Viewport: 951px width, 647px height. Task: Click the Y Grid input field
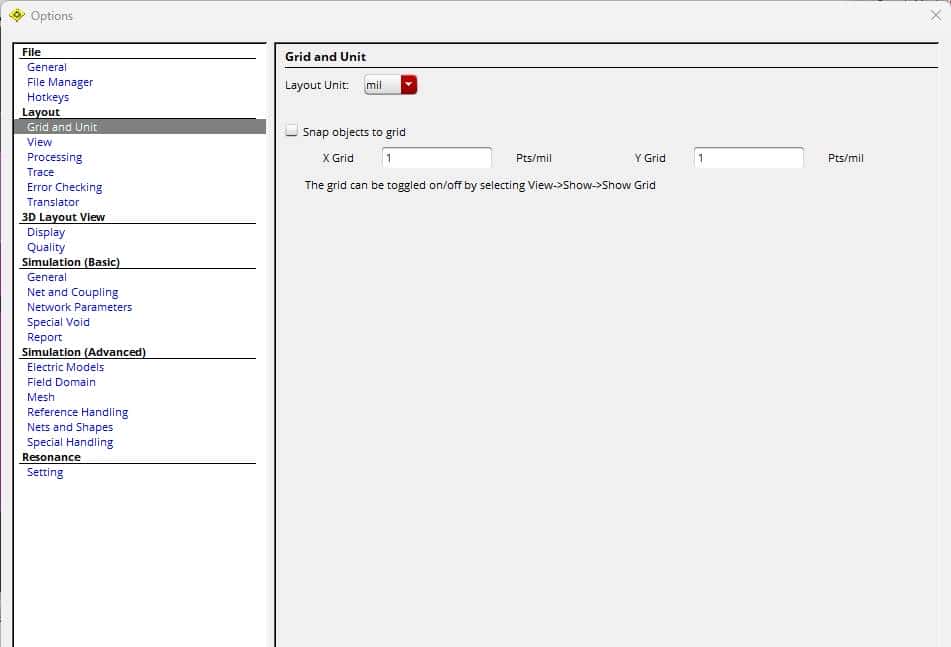coord(748,158)
